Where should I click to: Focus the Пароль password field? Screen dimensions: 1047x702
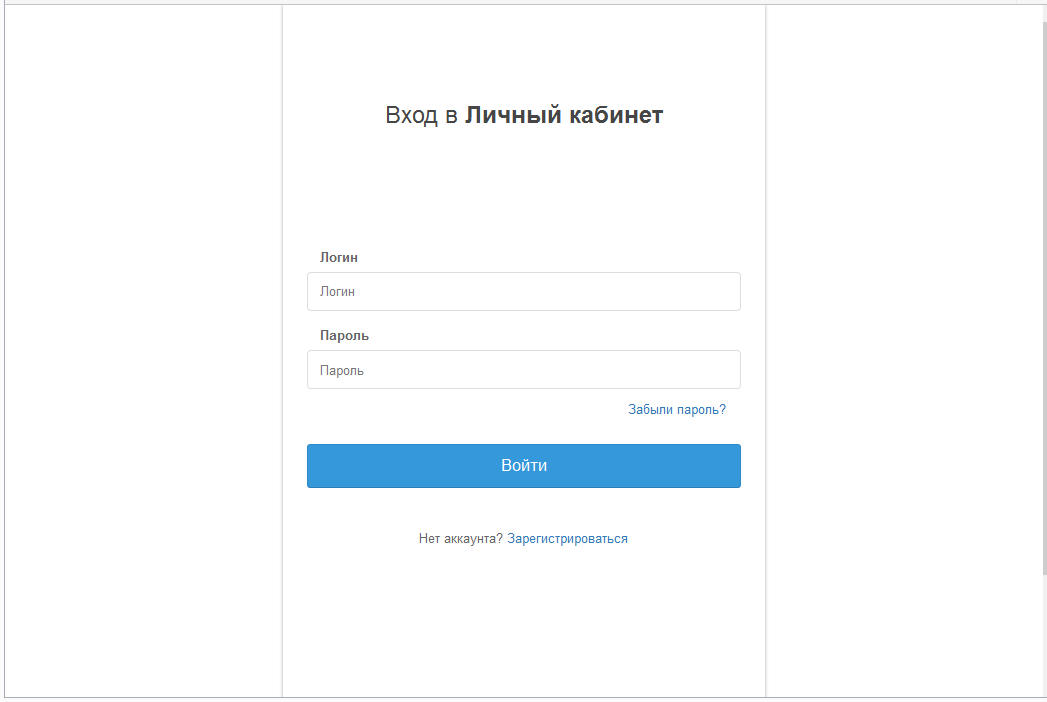click(523, 370)
